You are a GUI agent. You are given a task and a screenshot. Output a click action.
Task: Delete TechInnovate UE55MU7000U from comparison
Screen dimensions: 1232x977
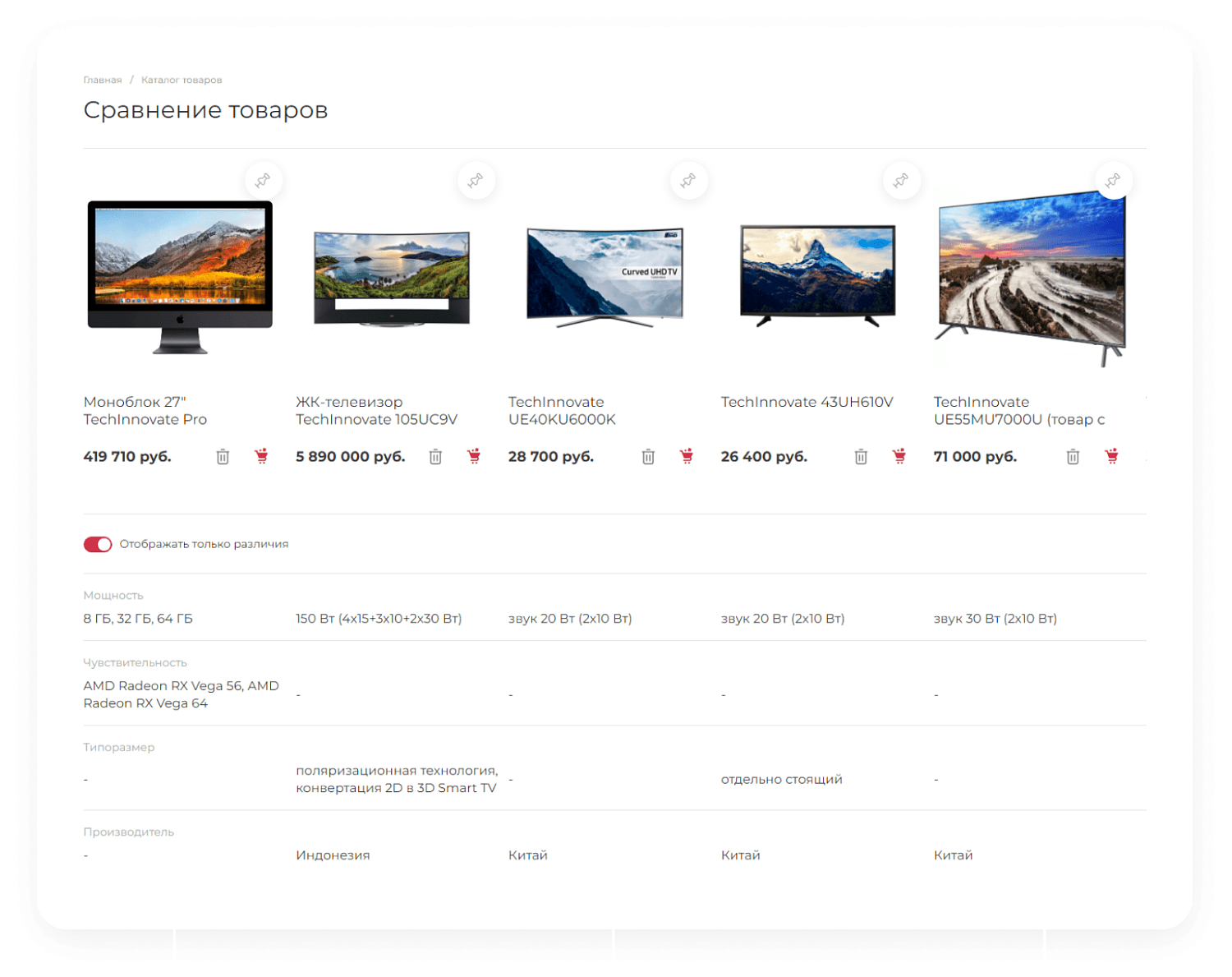click(1072, 456)
